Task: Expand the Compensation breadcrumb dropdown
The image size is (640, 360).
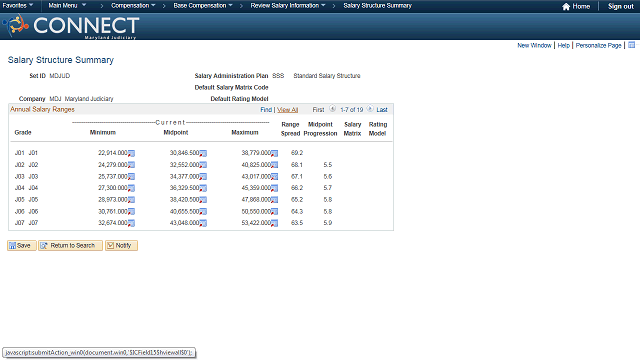Action: [x=133, y=6]
